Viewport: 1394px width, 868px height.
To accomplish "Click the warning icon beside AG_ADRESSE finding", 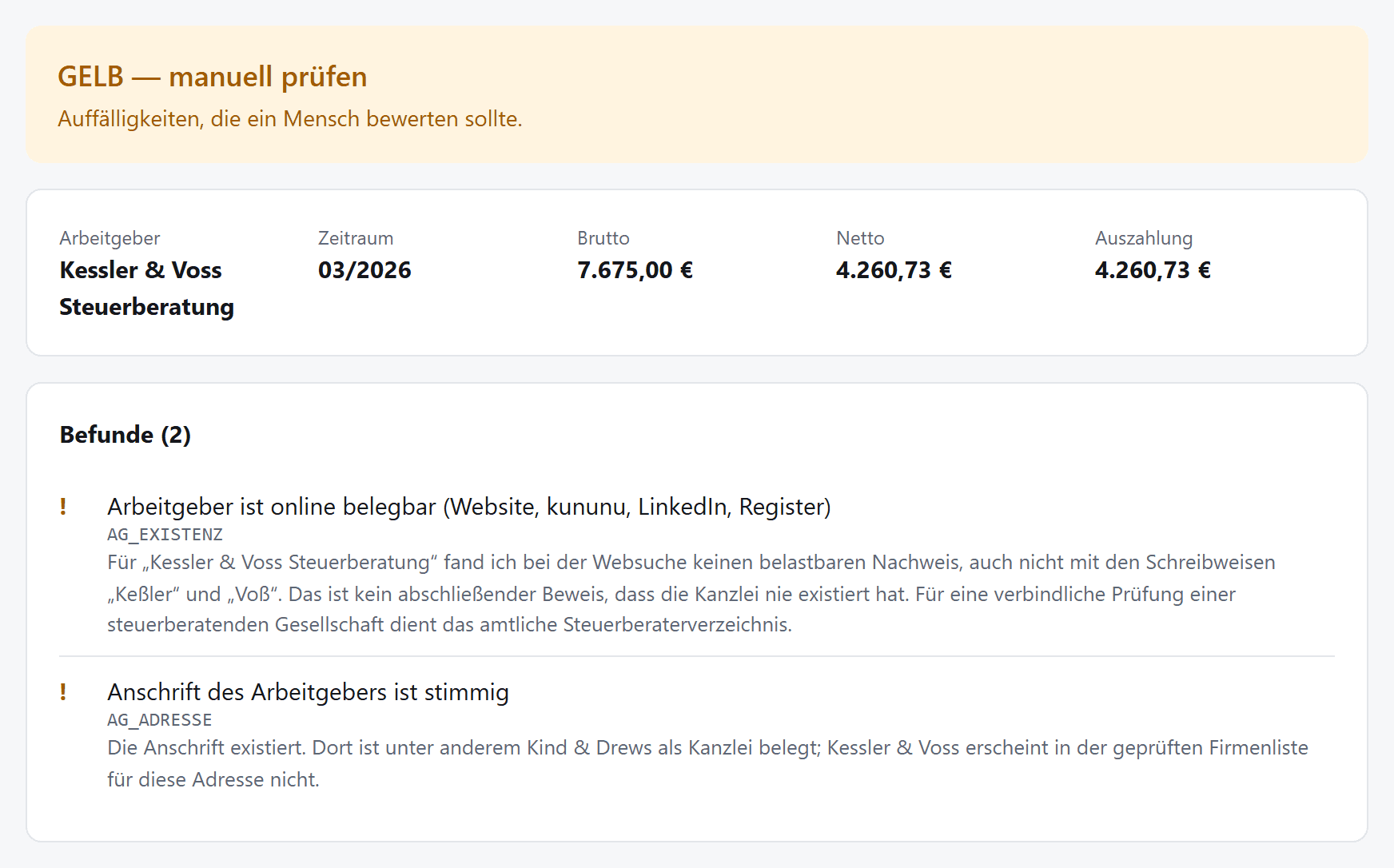I will 63,692.
